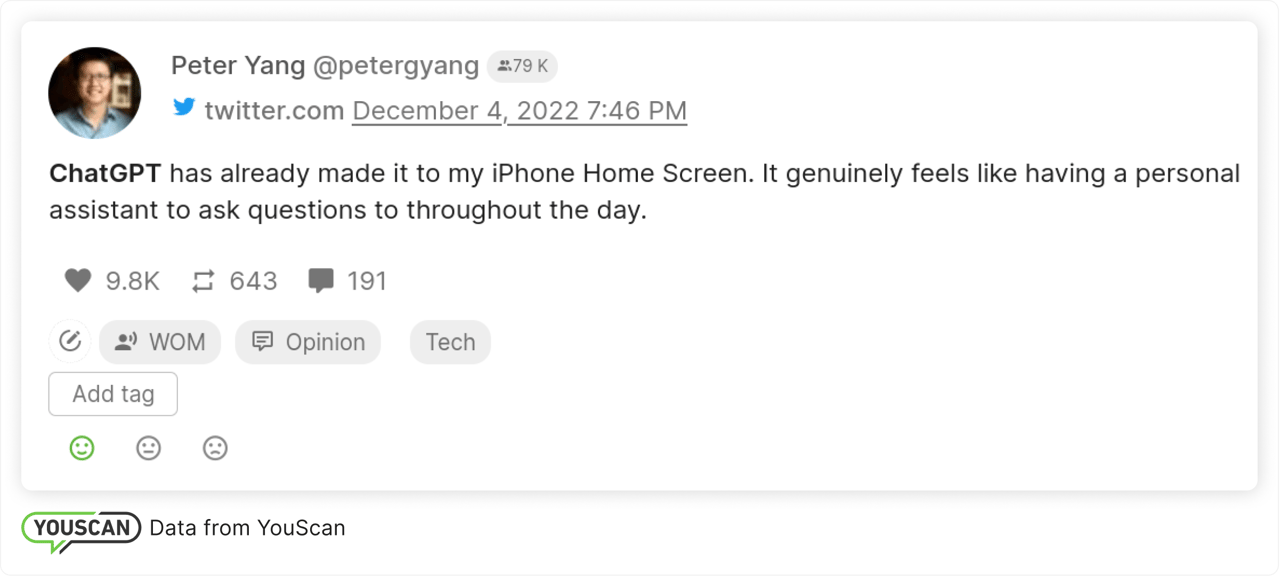Open the Peter Yang author name
Screen dimensions: 1280x576
(238, 66)
